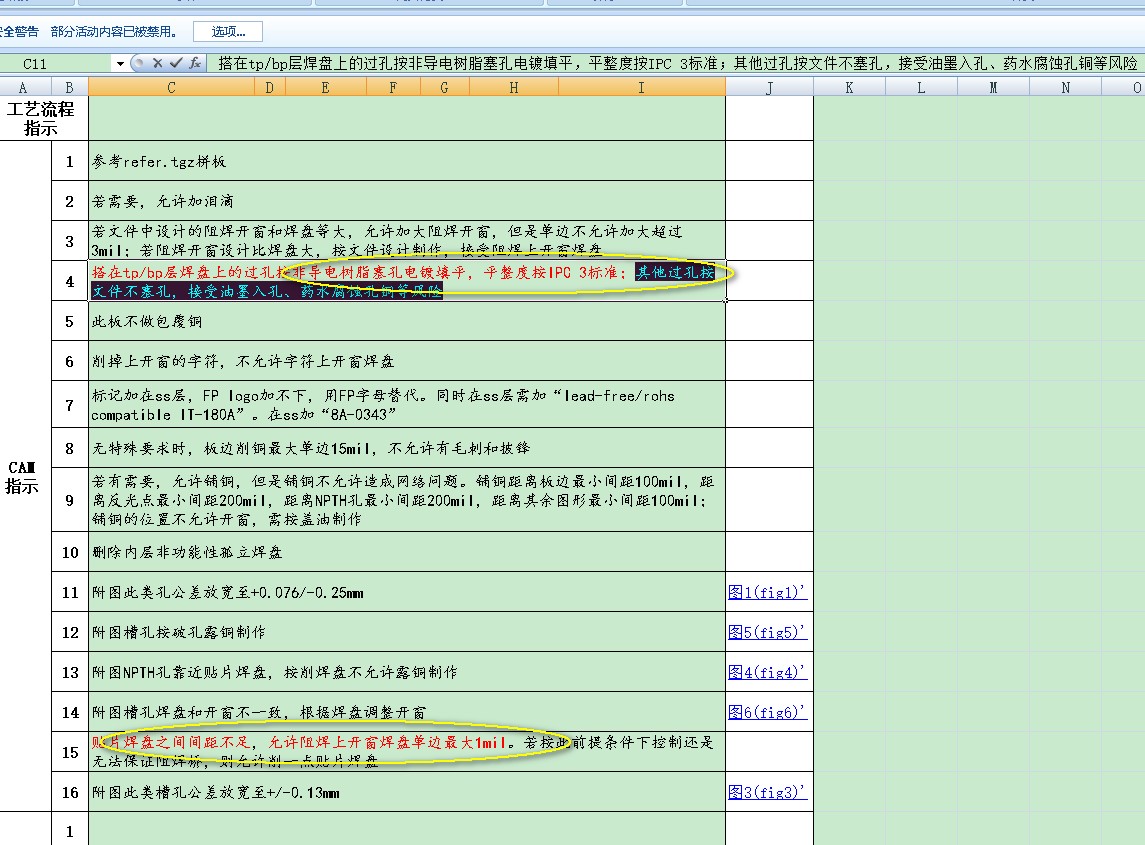
Task: Click the 工艺流程指示 heading cell
Action: pos(42,118)
